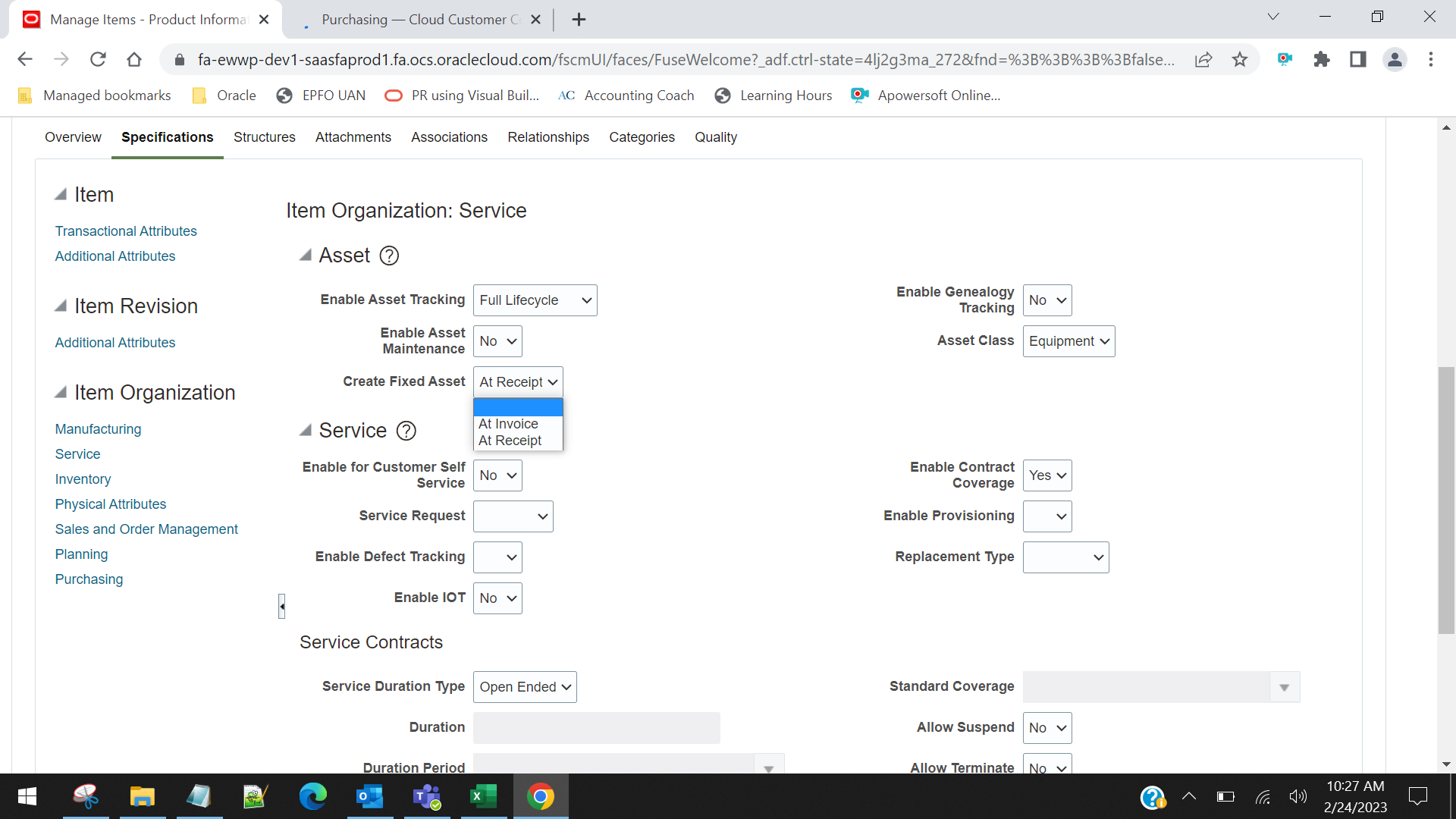The height and width of the screenshot is (819, 1456).
Task: Launch Excel from the taskbar
Action: click(483, 796)
